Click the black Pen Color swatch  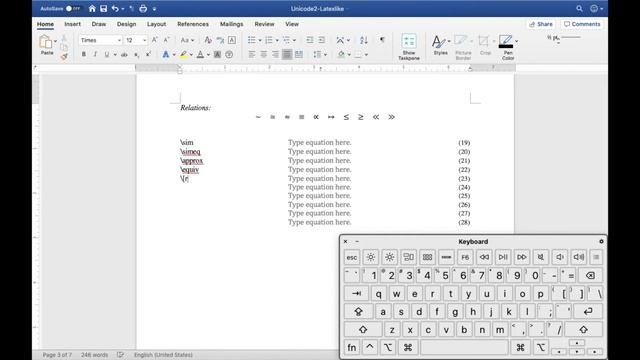506,46
